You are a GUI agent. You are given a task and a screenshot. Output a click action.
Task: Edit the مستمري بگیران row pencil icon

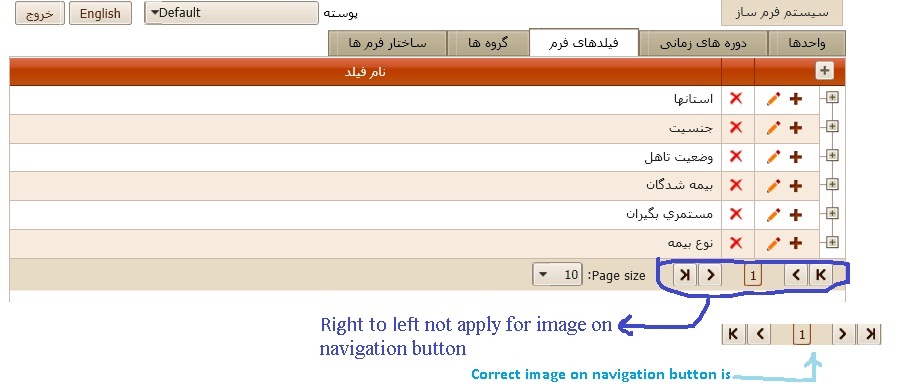(773, 214)
